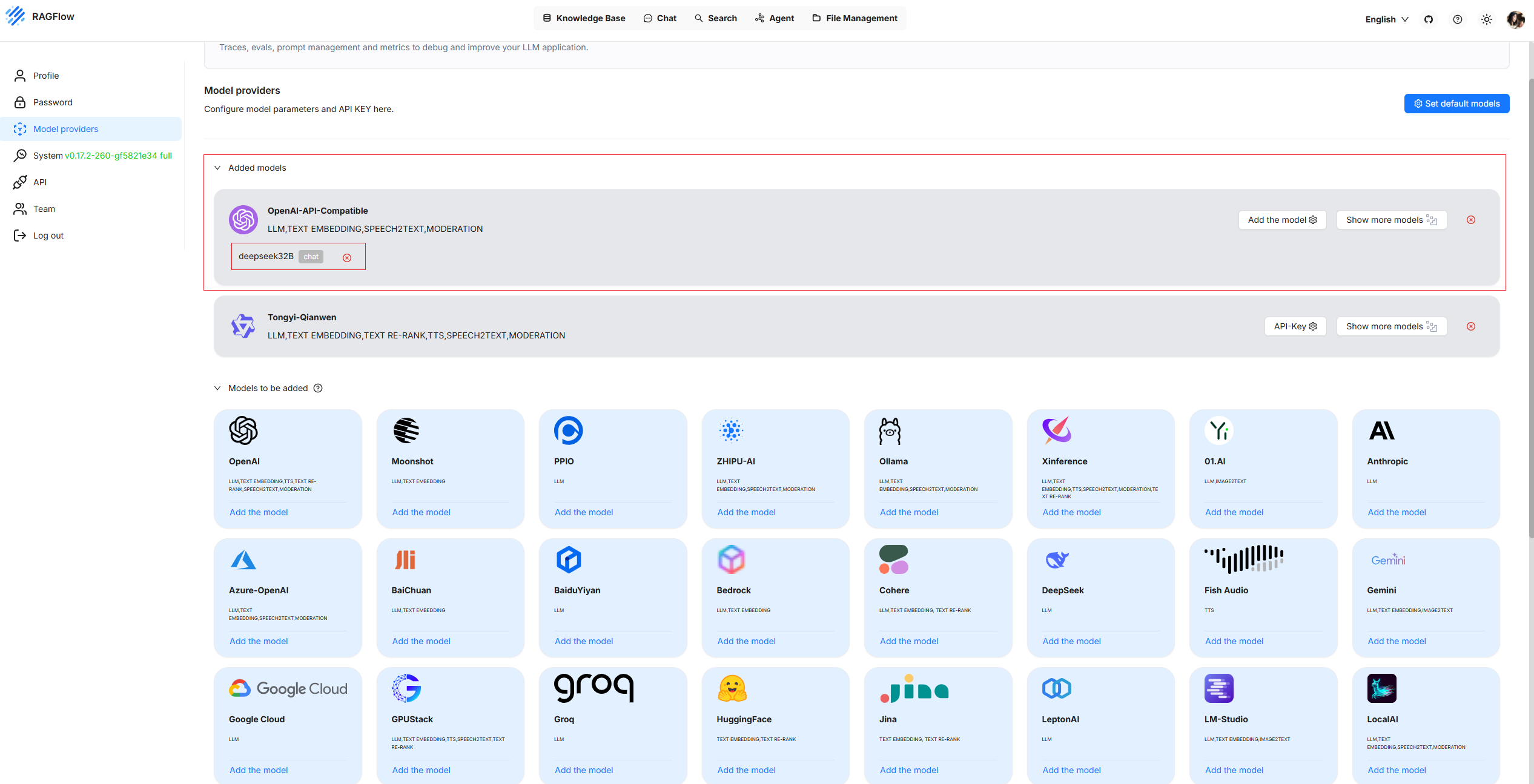Collapse the Added models section

click(x=217, y=168)
